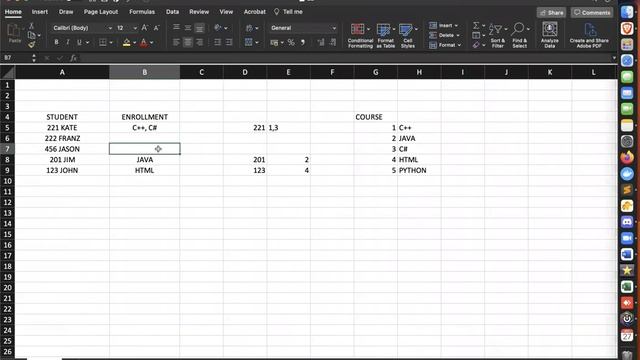Open the Comments pane
The width and height of the screenshot is (640, 360).
coord(592,13)
